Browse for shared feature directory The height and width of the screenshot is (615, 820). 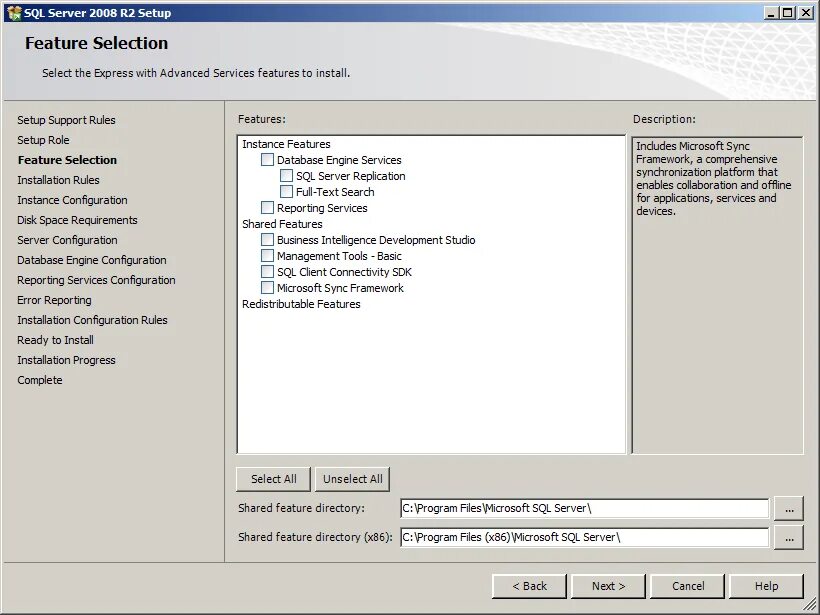(789, 508)
